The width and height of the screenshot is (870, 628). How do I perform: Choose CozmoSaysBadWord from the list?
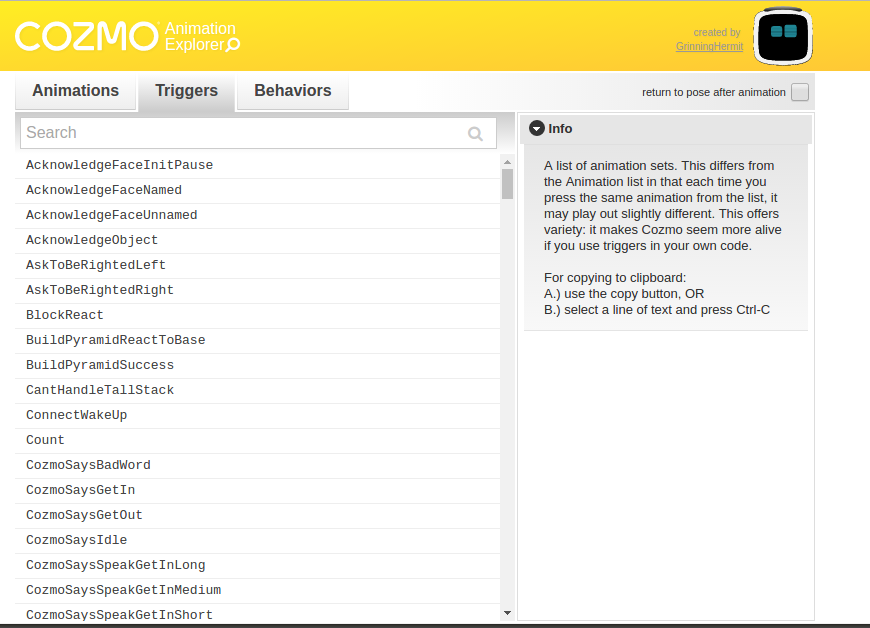coord(88,465)
